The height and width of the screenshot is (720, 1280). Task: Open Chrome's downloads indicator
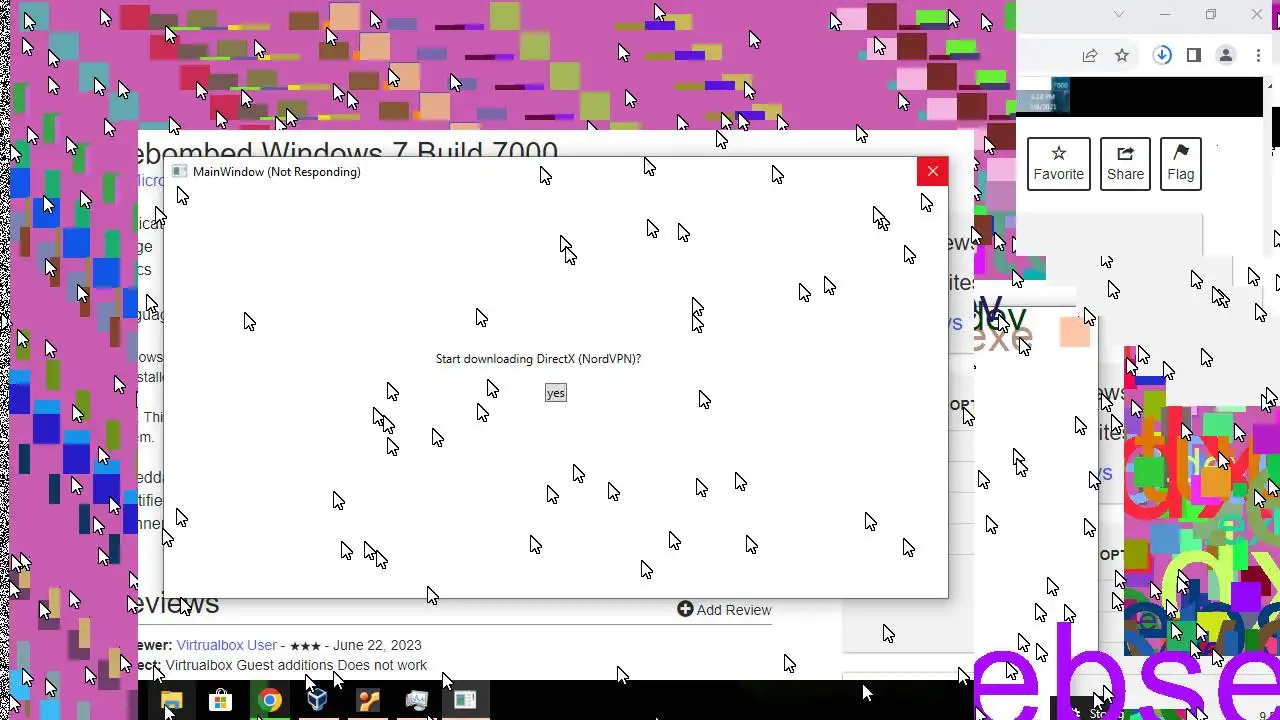point(1162,56)
